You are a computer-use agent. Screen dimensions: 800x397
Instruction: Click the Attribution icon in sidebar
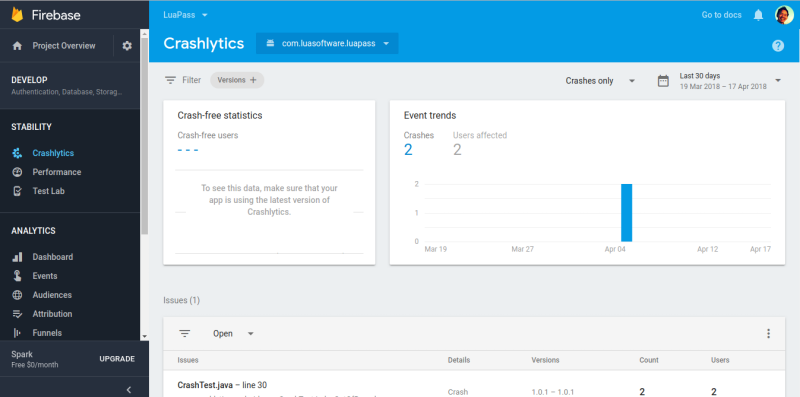coord(17,314)
